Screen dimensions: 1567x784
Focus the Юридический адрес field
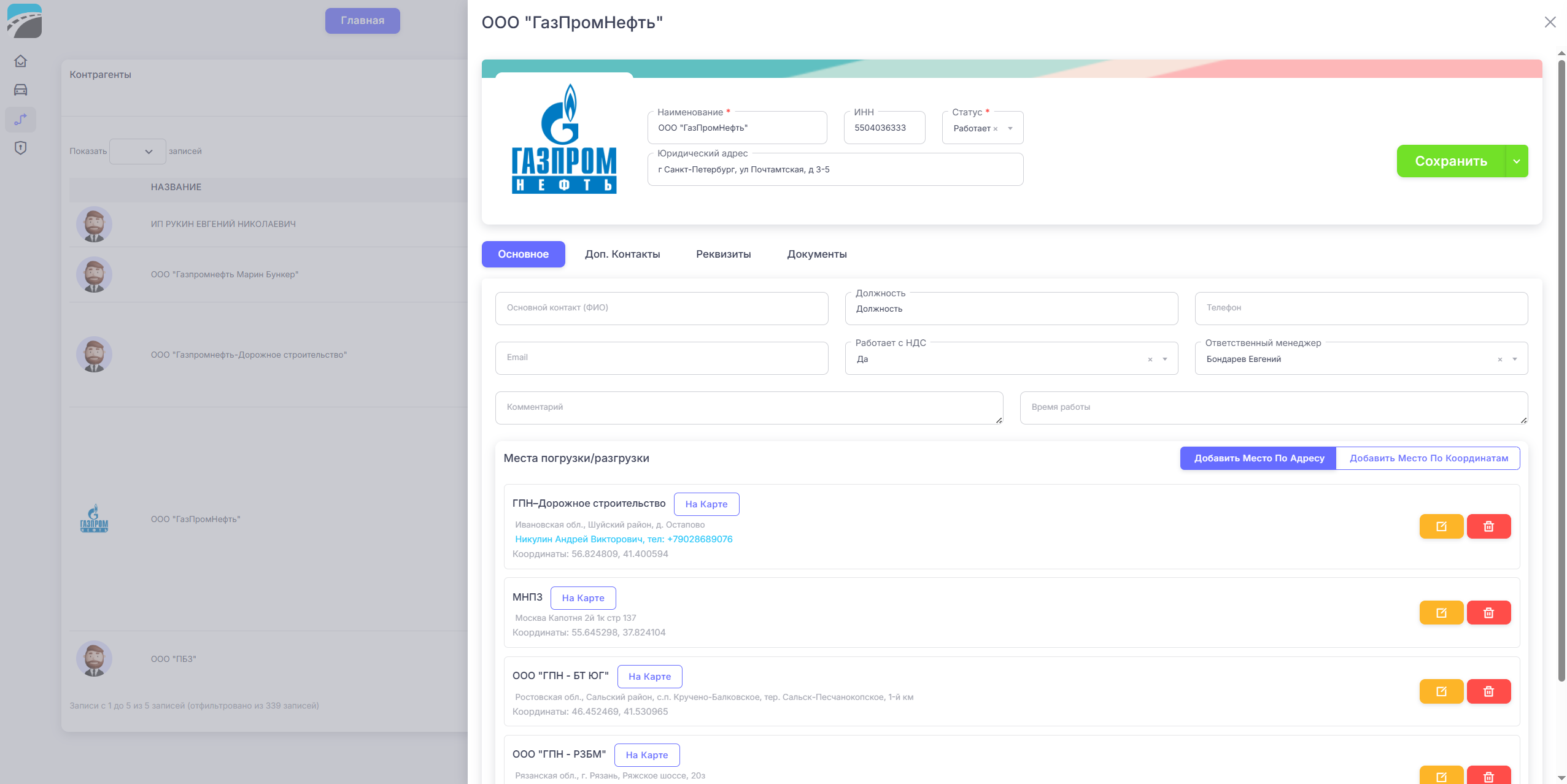(835, 169)
